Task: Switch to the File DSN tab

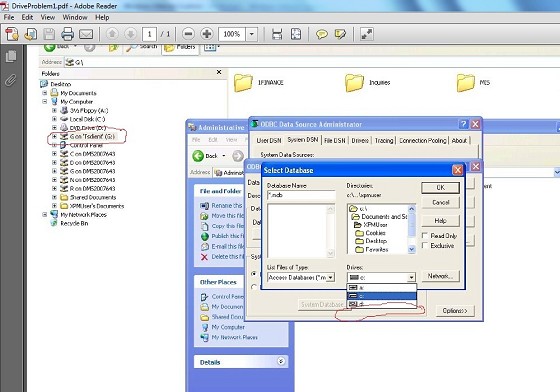Action: pos(335,141)
